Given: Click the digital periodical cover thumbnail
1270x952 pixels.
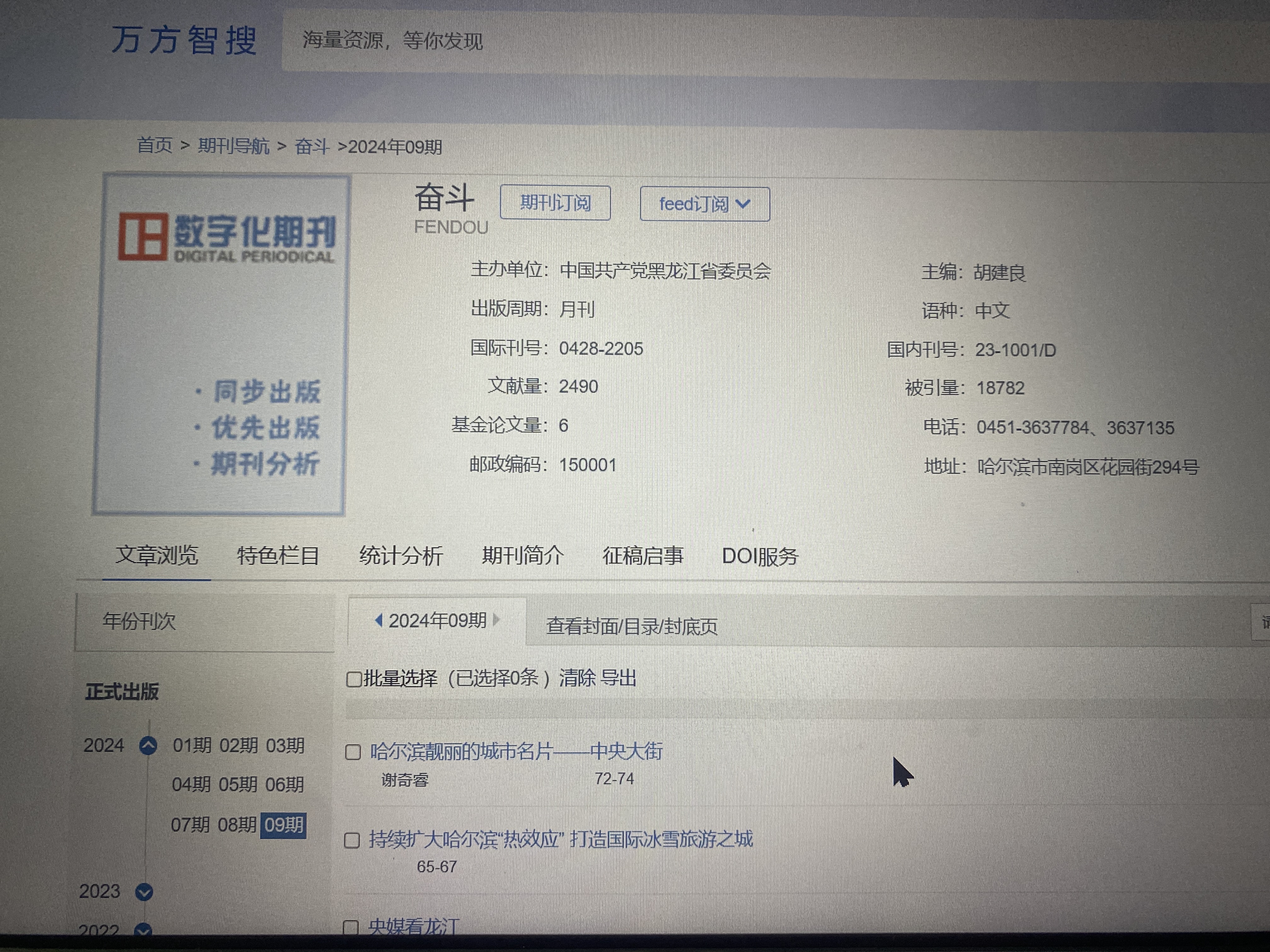Looking at the screenshot, I should 221,344.
